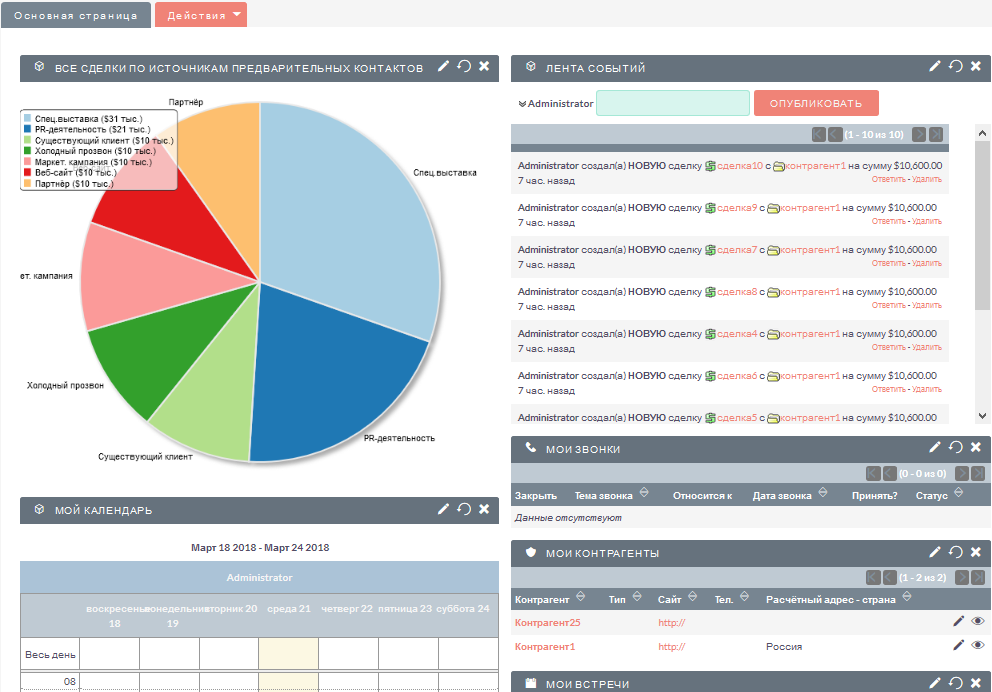This screenshot has height=692, width=992.
Task: Edit the pie chart dashlet with pencil icon
Action: point(443,66)
